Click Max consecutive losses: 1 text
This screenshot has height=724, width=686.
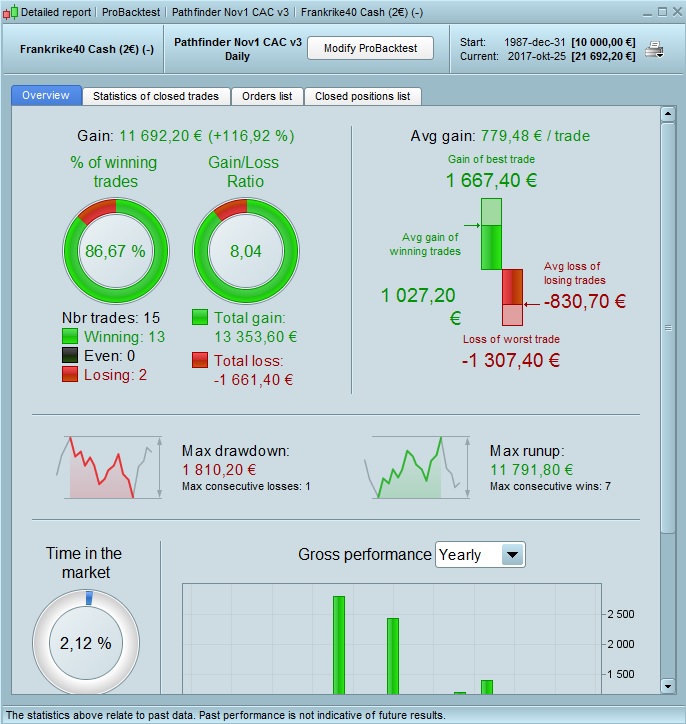[x=246, y=486]
